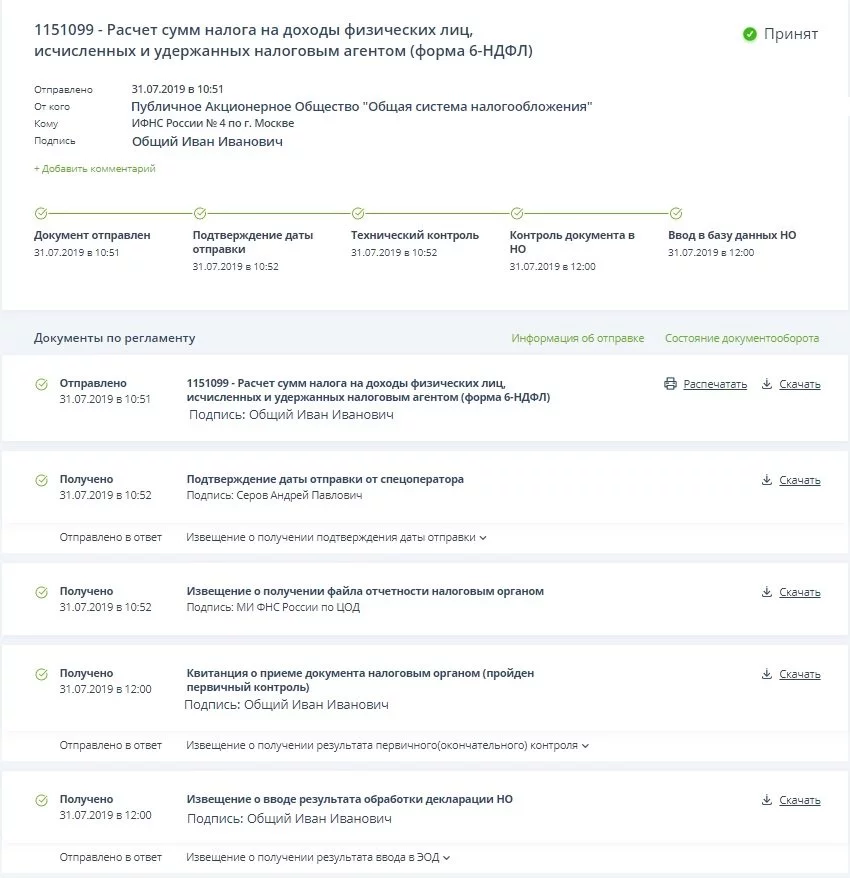Click the printer icon beside Распечатать
This screenshot has height=878, width=850.
670,384
